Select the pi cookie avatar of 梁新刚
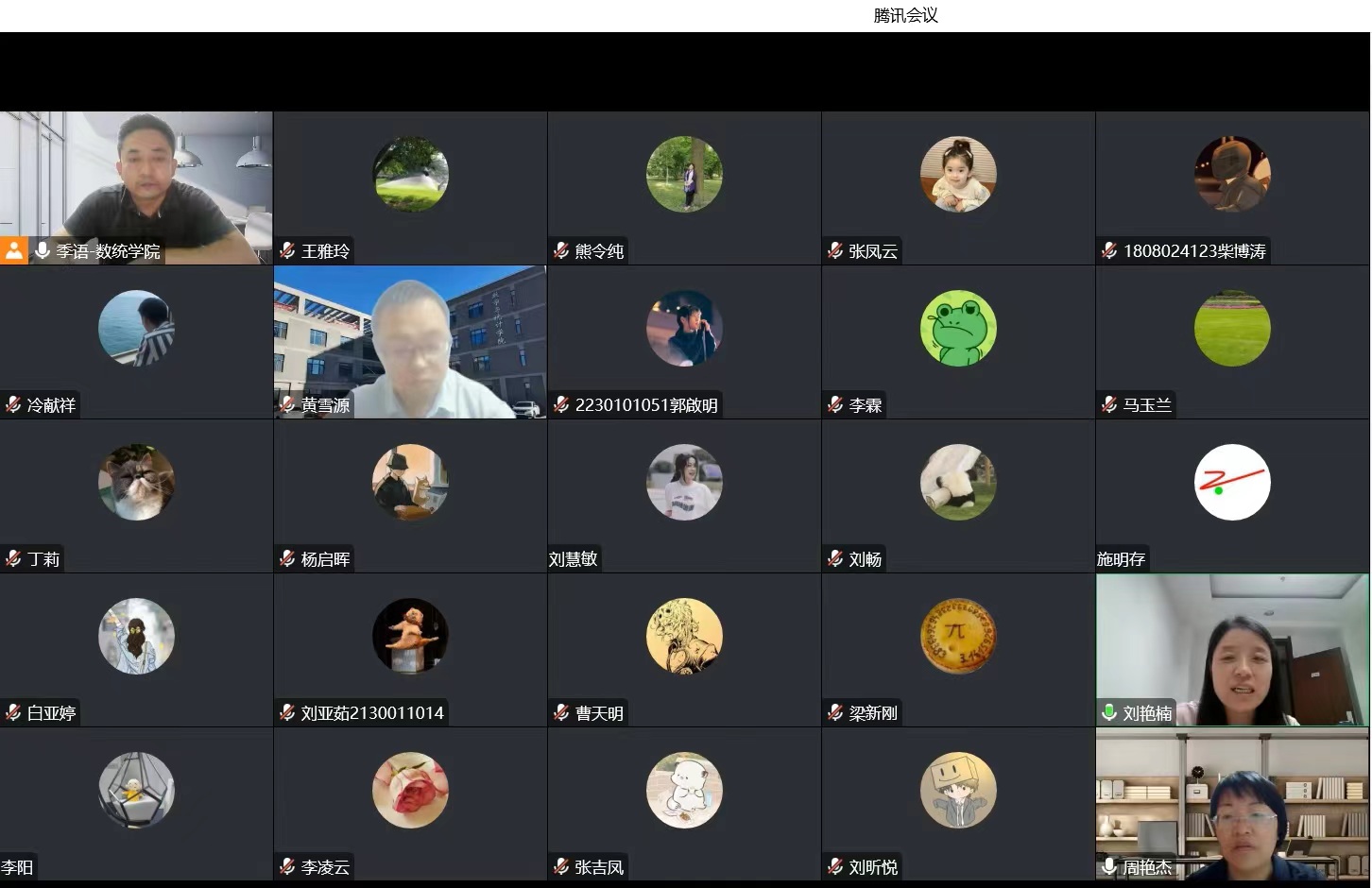Viewport: 1372px width, 888px height. [958, 637]
